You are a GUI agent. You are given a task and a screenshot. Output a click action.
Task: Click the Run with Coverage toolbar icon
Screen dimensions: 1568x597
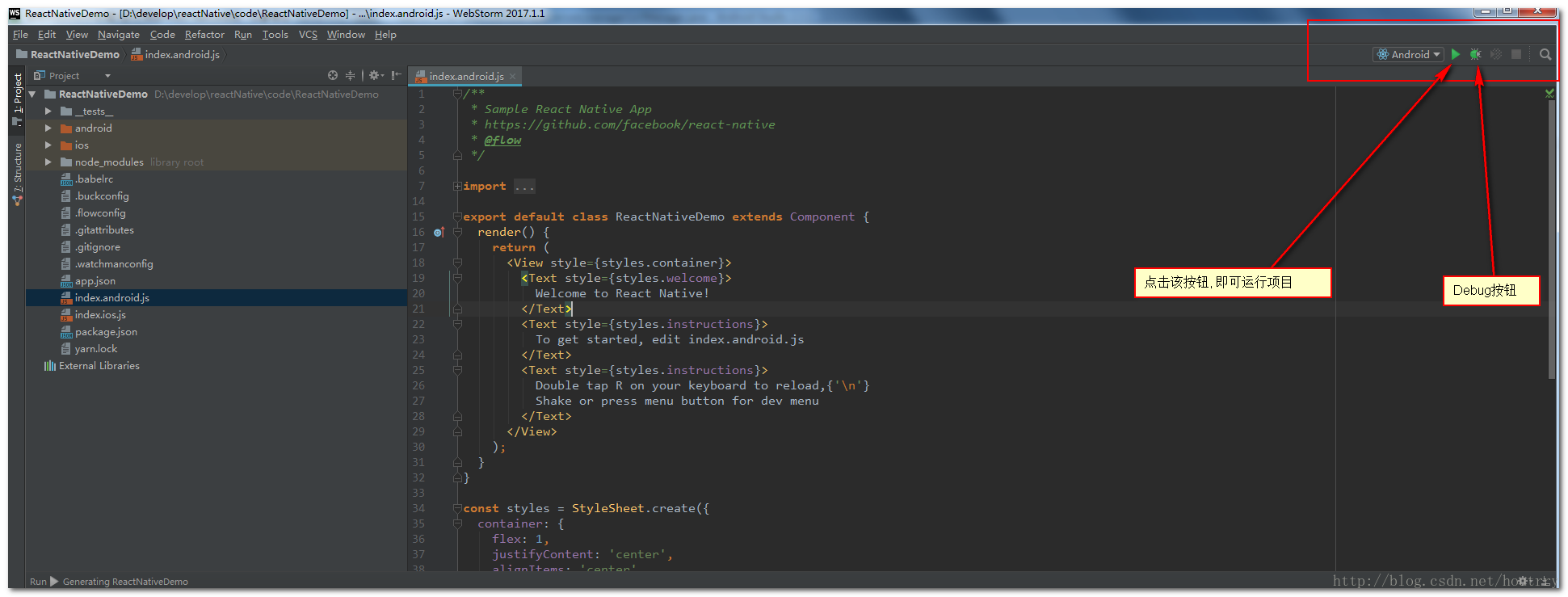coord(1496,54)
